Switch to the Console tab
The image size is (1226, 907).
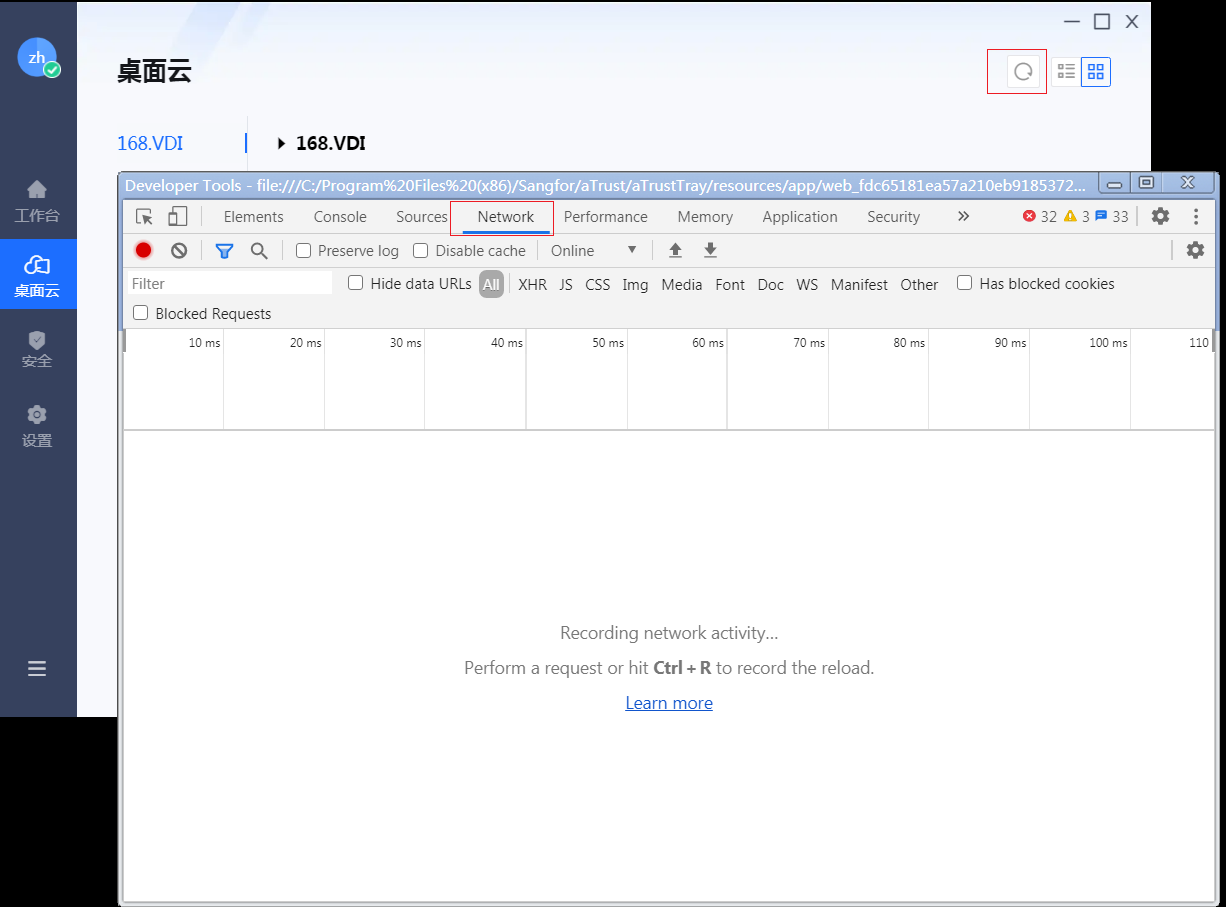pyautogui.click(x=340, y=217)
